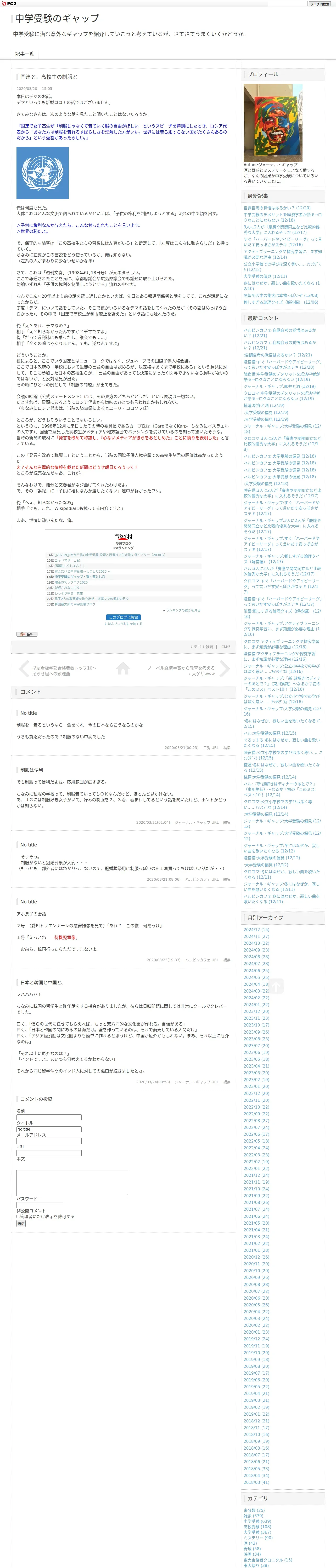Image resolution: width=336 pixels, height=1568 pixels.
Task: Open ranking entry ひっそり中高一貫生
Action: pyautogui.click(x=68, y=593)
